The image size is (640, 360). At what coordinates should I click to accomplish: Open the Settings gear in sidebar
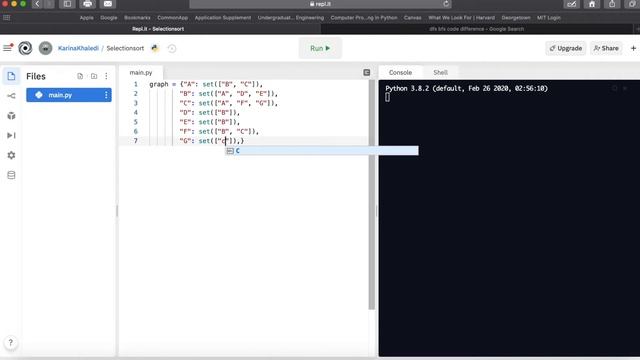pyautogui.click(x=11, y=155)
